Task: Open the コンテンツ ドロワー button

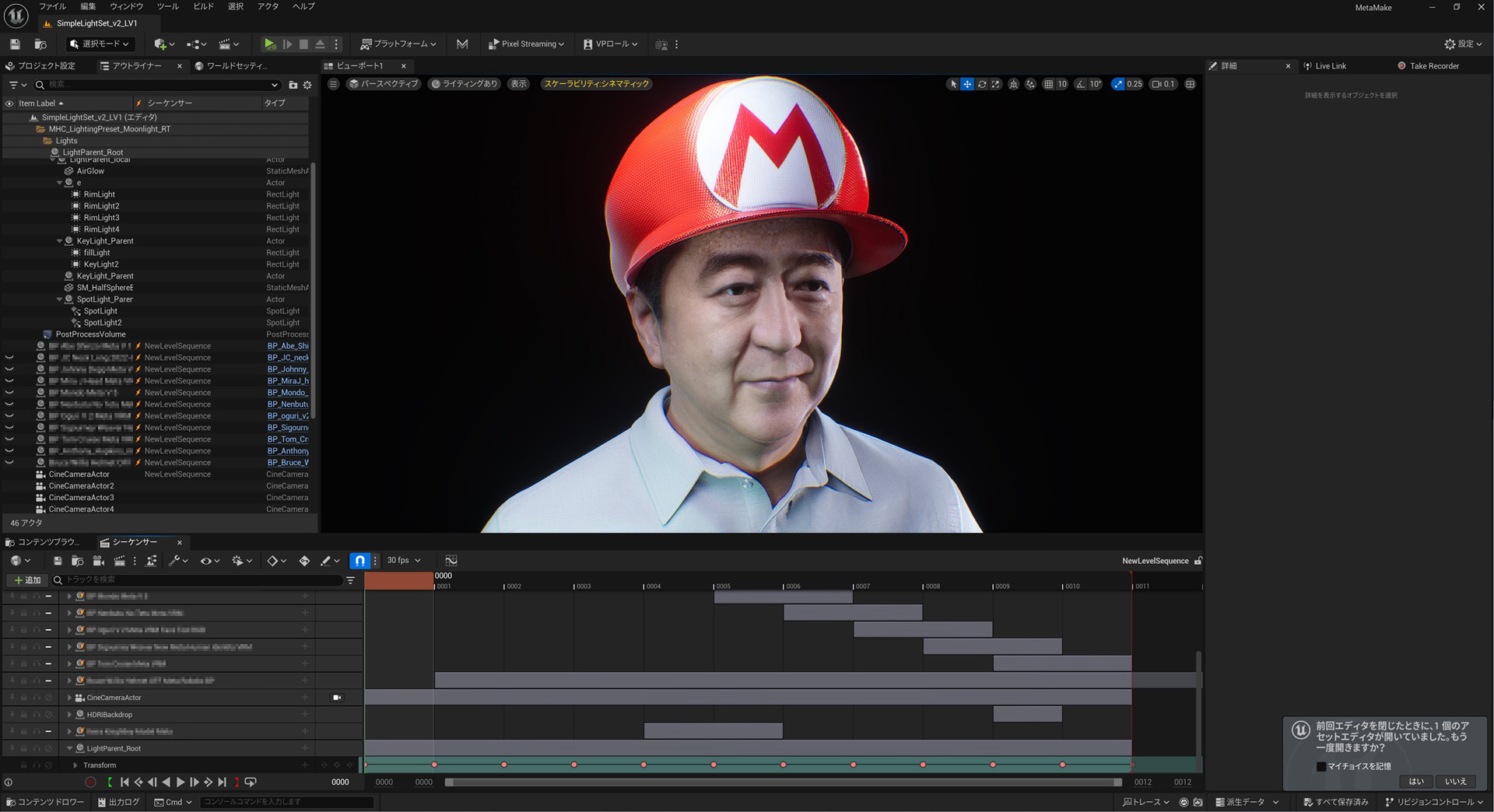Action: tap(45, 802)
